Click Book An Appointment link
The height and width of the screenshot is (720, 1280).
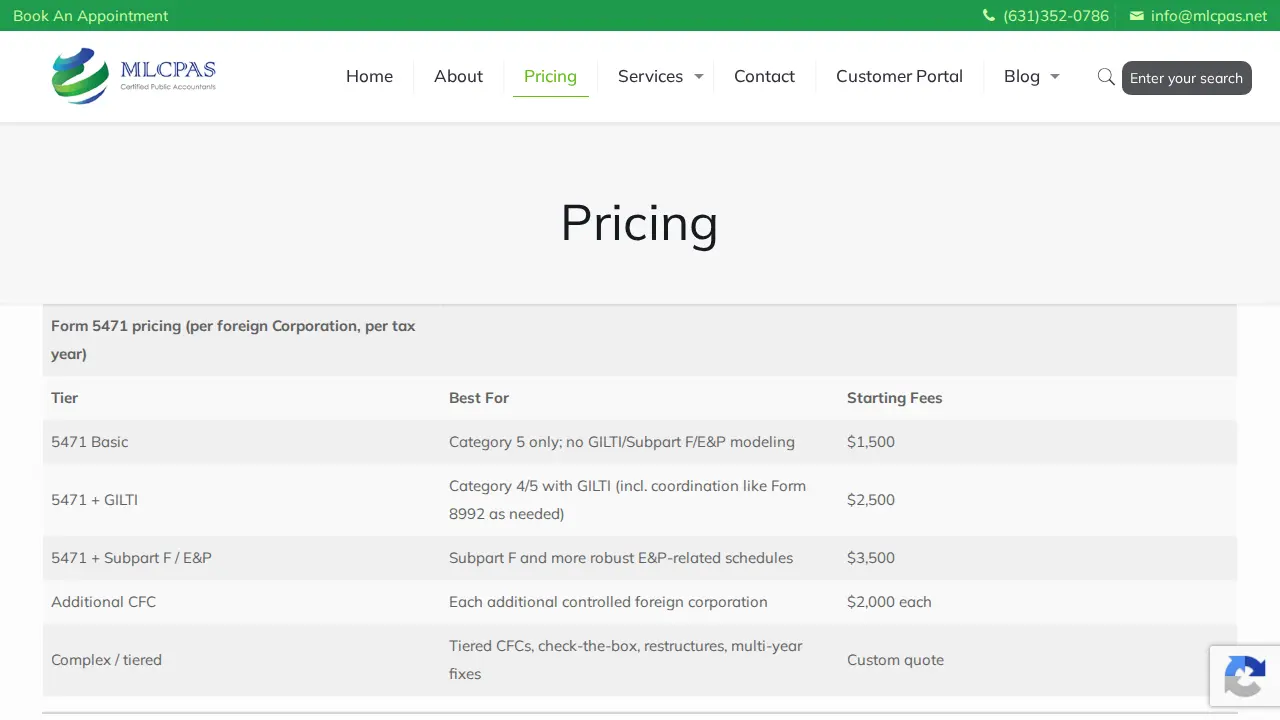click(x=90, y=16)
